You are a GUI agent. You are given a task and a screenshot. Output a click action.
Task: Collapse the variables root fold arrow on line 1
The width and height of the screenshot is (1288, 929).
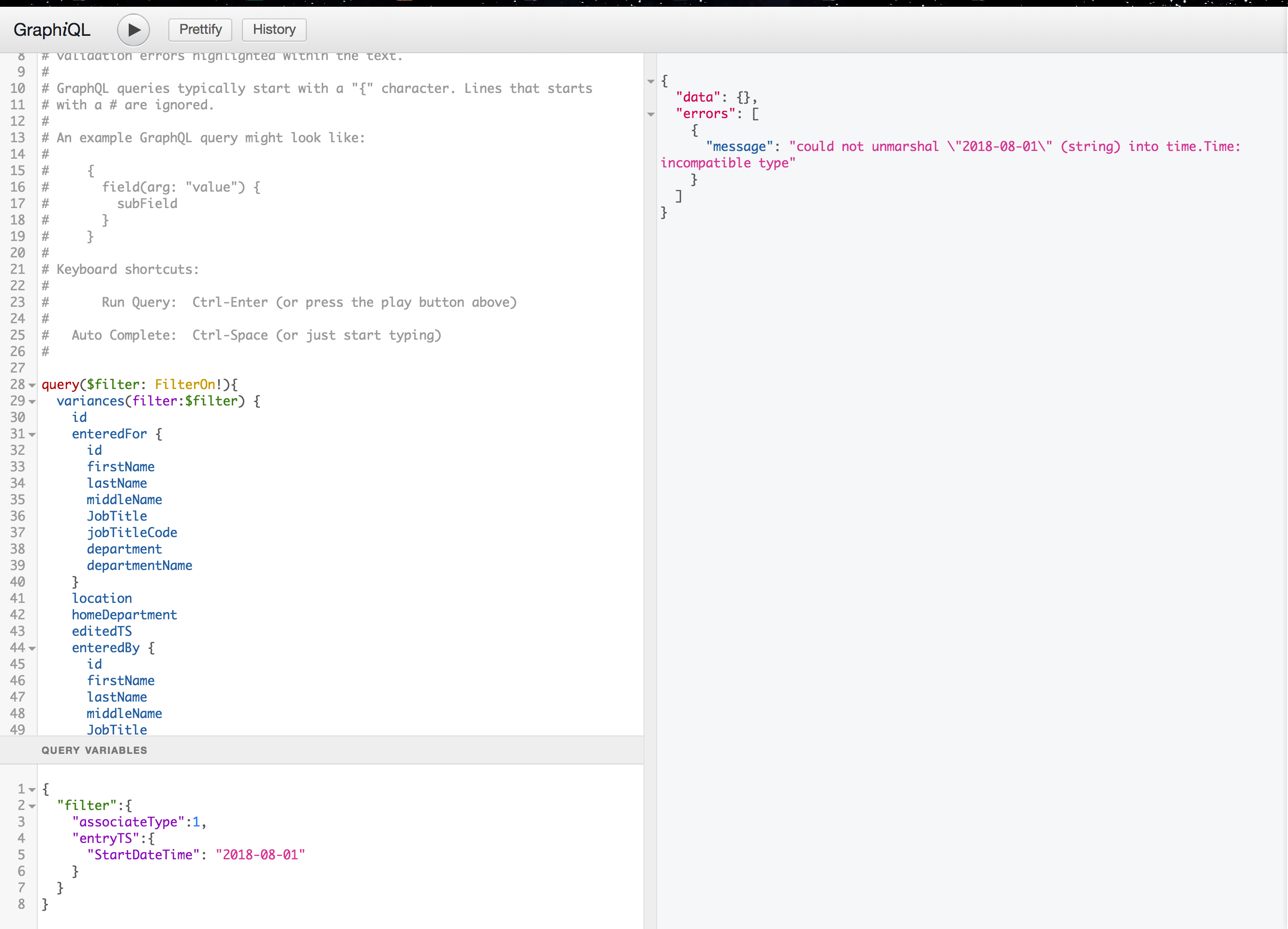pyautogui.click(x=32, y=790)
